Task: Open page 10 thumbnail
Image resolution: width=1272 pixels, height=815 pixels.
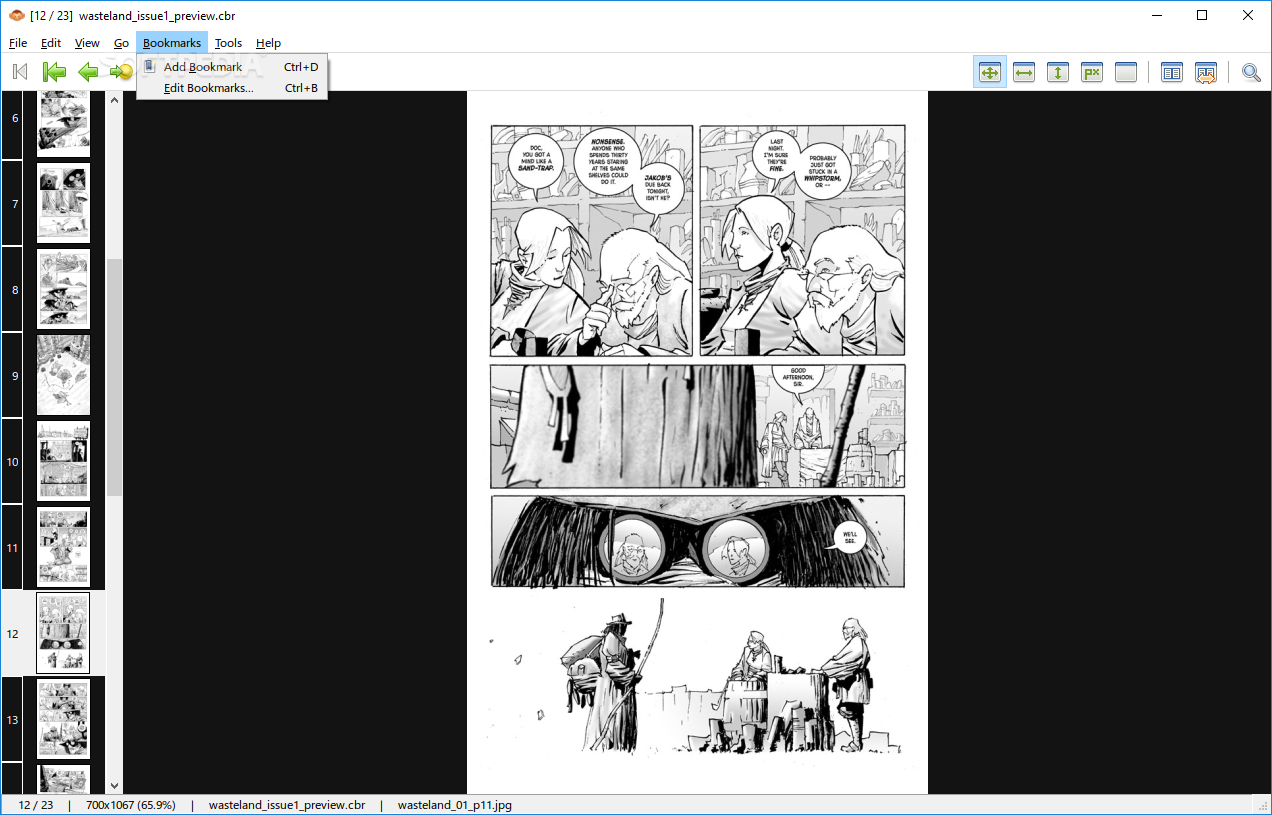Action: point(63,461)
